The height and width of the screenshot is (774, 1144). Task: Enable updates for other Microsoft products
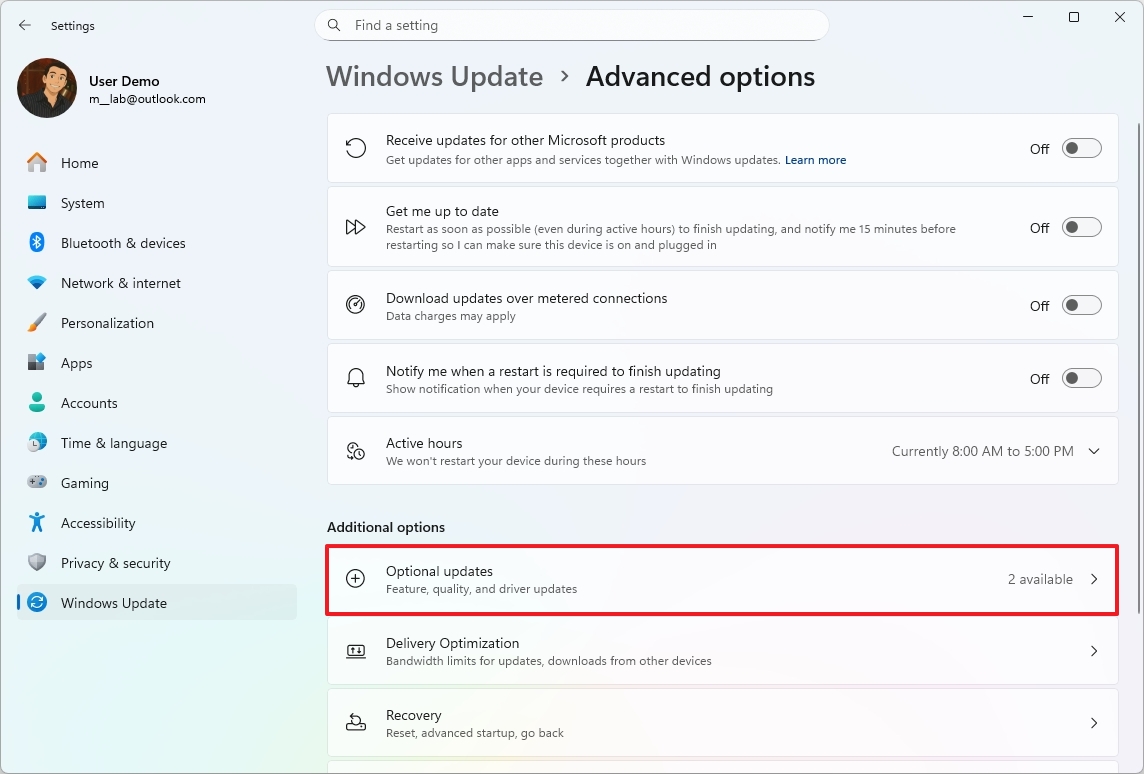coord(1081,147)
